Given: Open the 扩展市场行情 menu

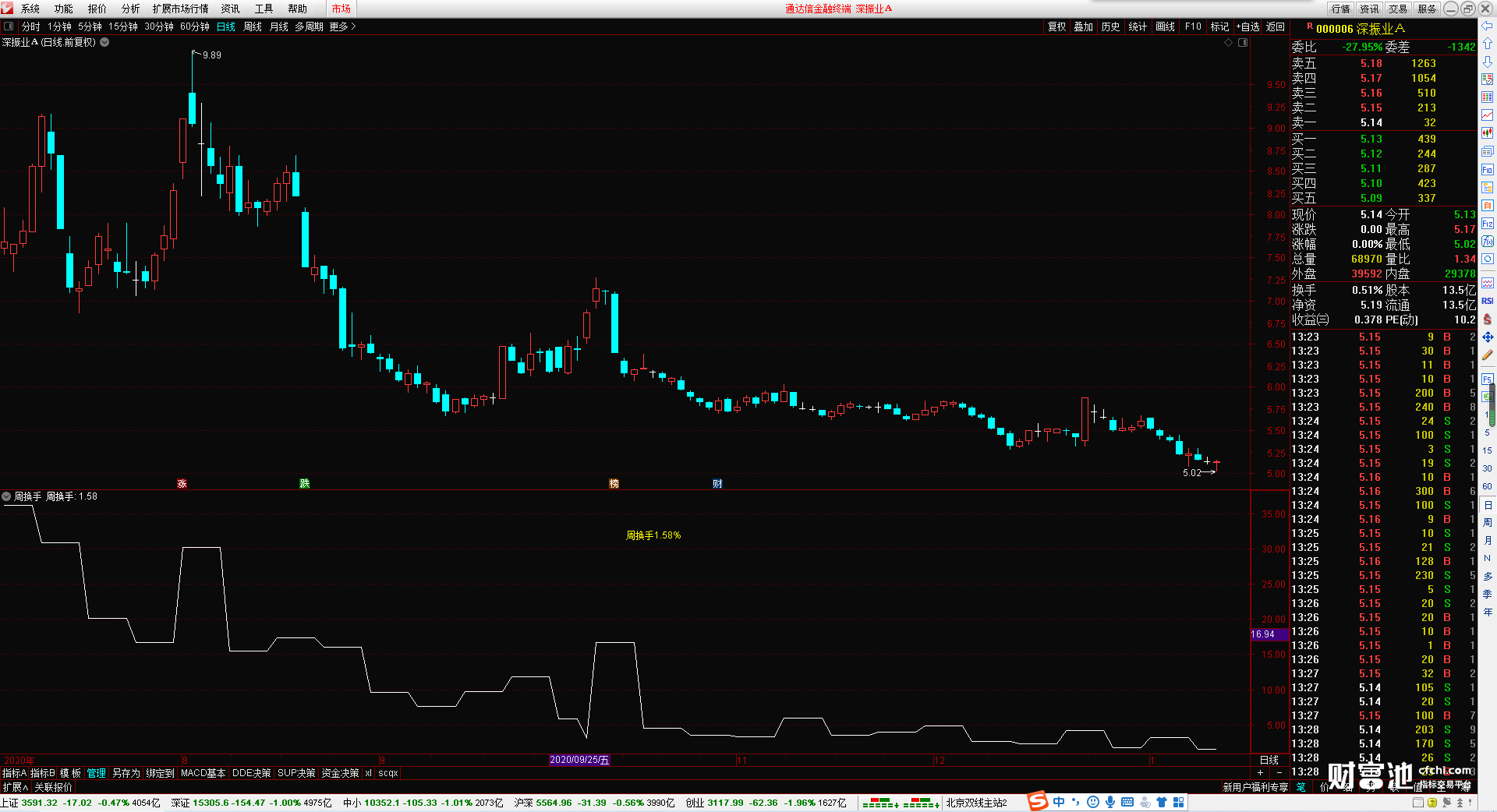Looking at the screenshot, I should (x=180, y=9).
